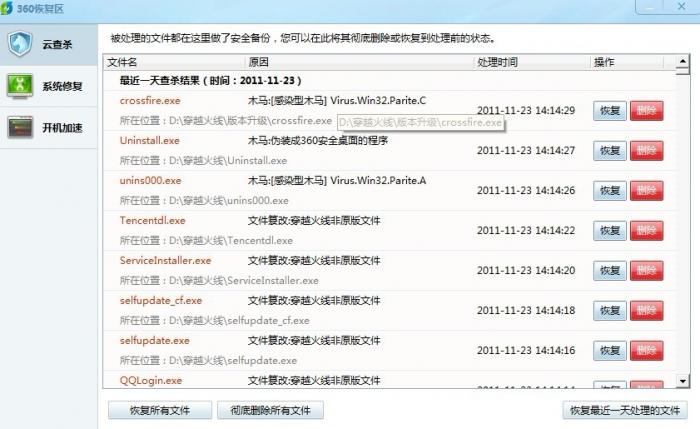Image resolution: width=700 pixels, height=429 pixels.
Task: Select the Tencentdl.exe file name
Action: point(152,221)
